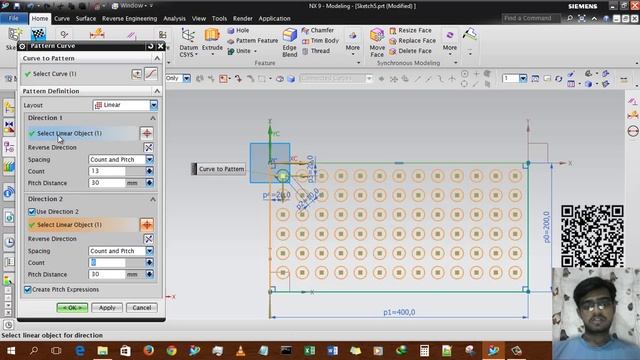Collapse the Direction 2 group

[x=153, y=199]
